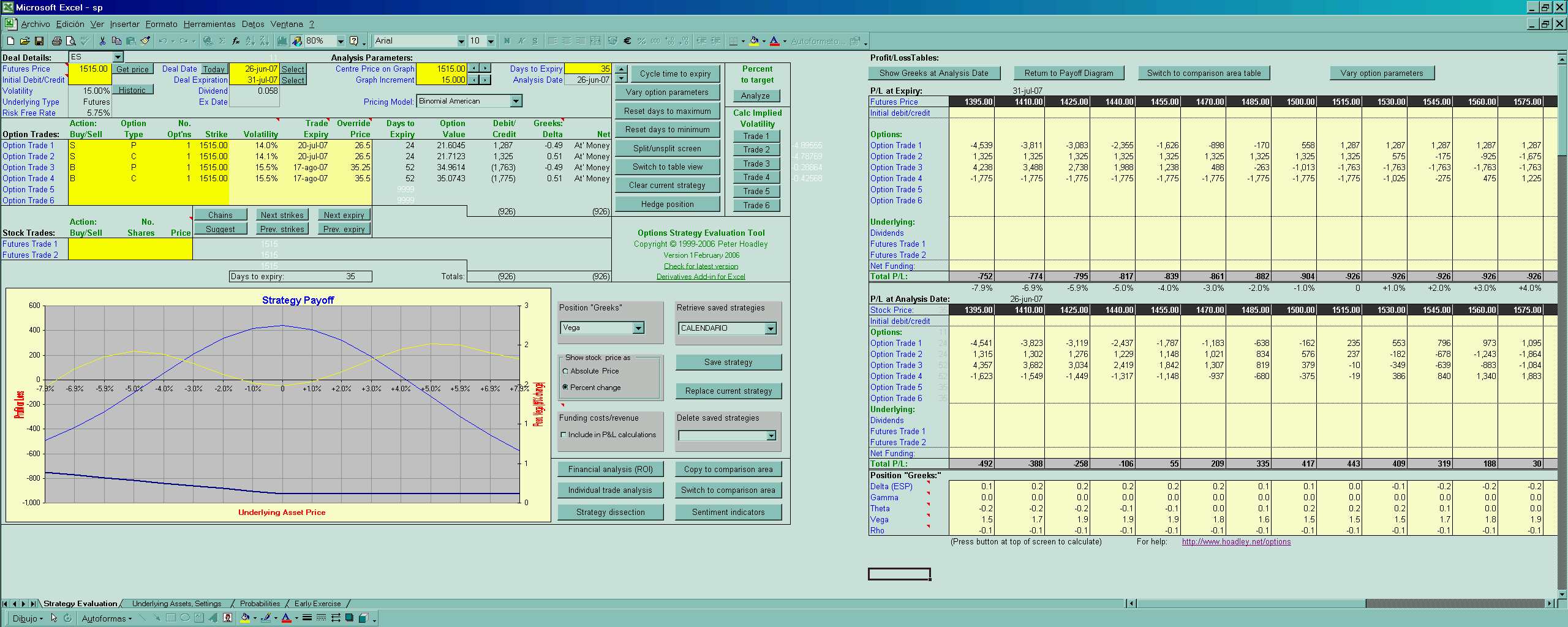Click the Print icon in toolbar
Image resolution: width=1568 pixels, height=627 pixels.
[x=56, y=41]
